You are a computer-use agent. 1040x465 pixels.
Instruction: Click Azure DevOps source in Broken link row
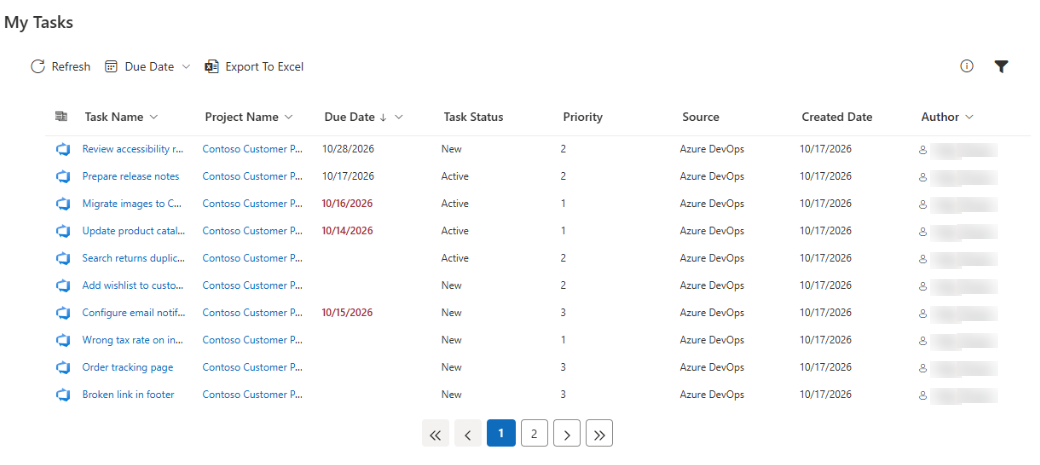pos(712,394)
